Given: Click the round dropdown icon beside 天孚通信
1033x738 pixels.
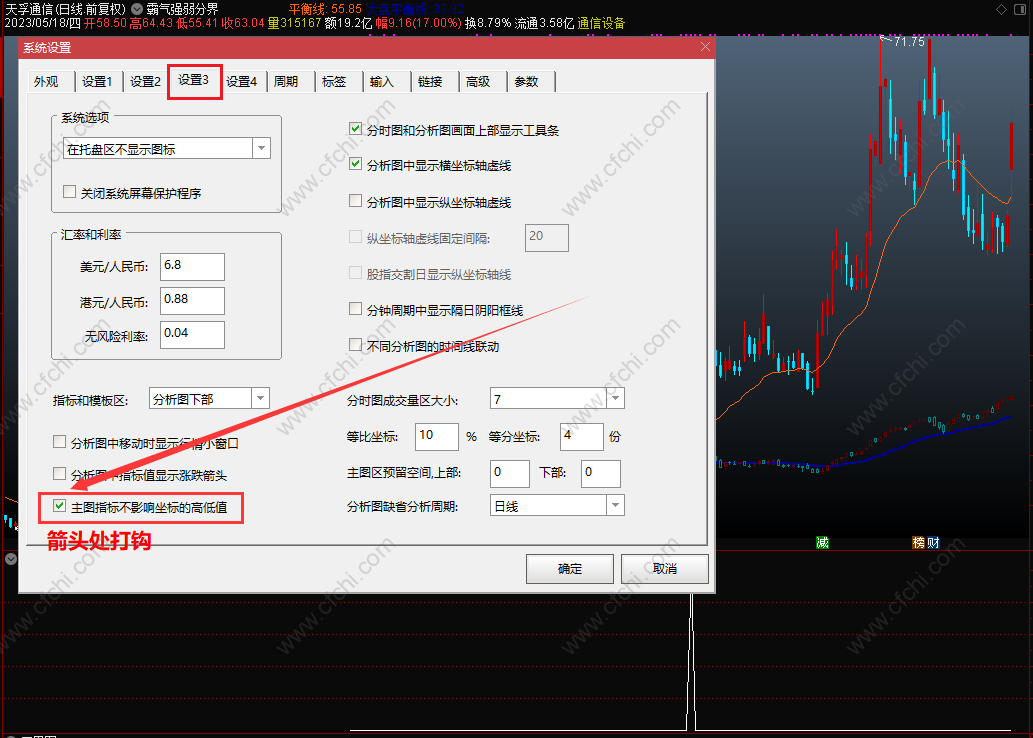Looking at the screenshot, I should (x=137, y=9).
